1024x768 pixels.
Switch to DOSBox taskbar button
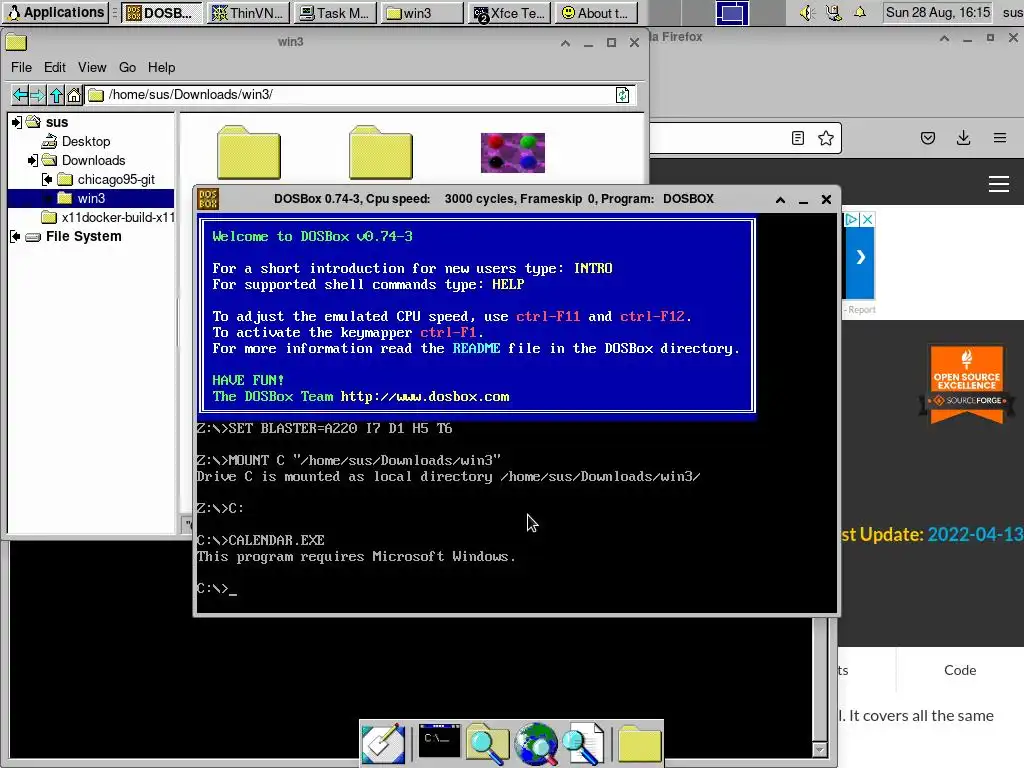pyautogui.click(x=161, y=13)
